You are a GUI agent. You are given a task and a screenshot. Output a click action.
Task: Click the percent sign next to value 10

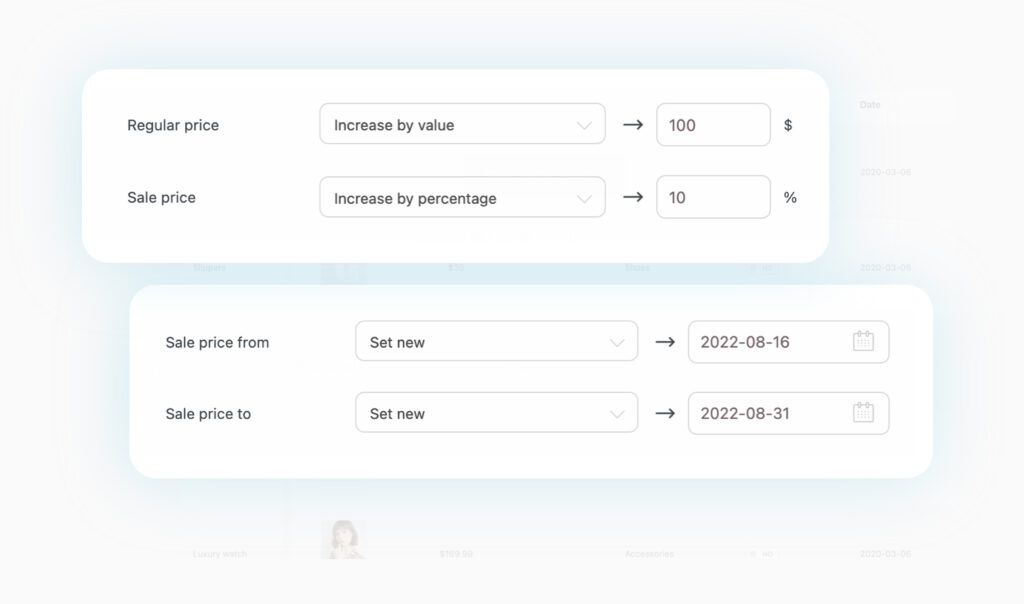pyautogui.click(x=790, y=197)
